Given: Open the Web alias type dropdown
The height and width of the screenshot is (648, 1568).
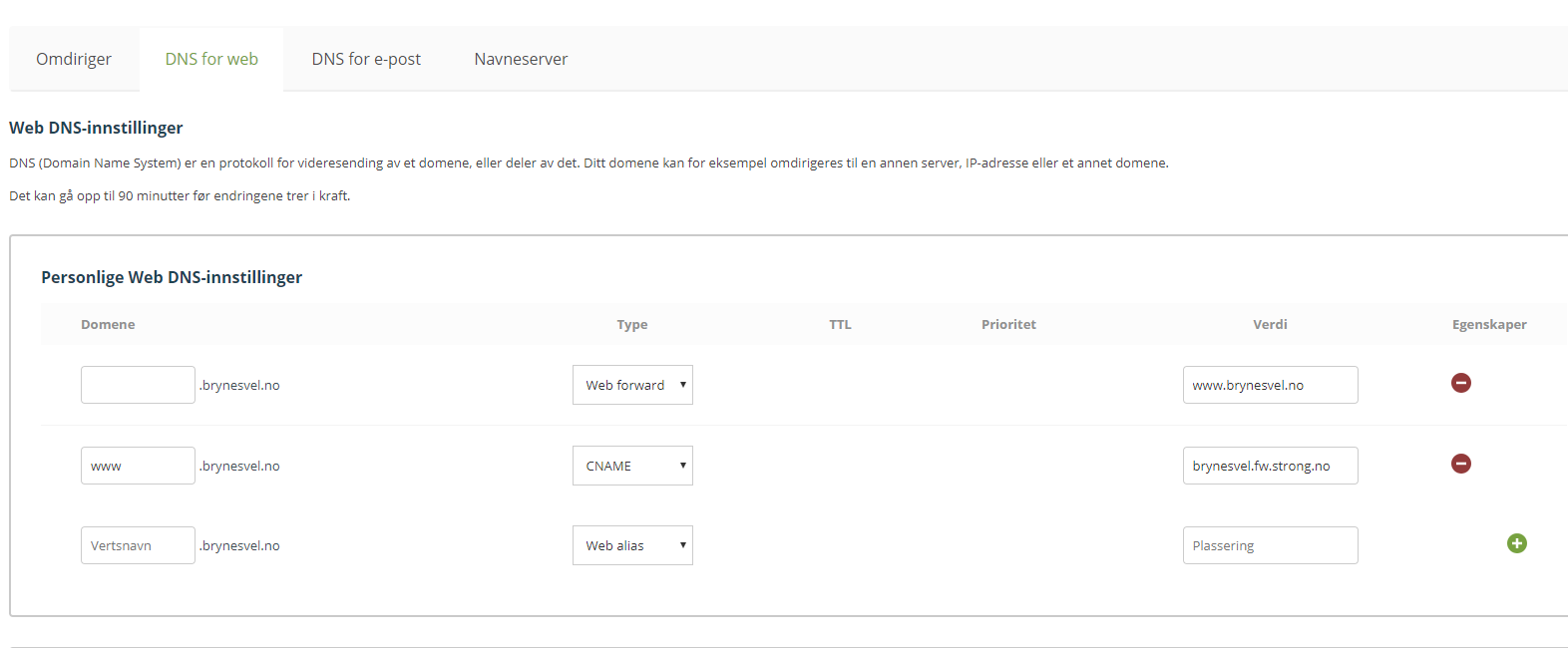Looking at the screenshot, I should click(x=632, y=545).
